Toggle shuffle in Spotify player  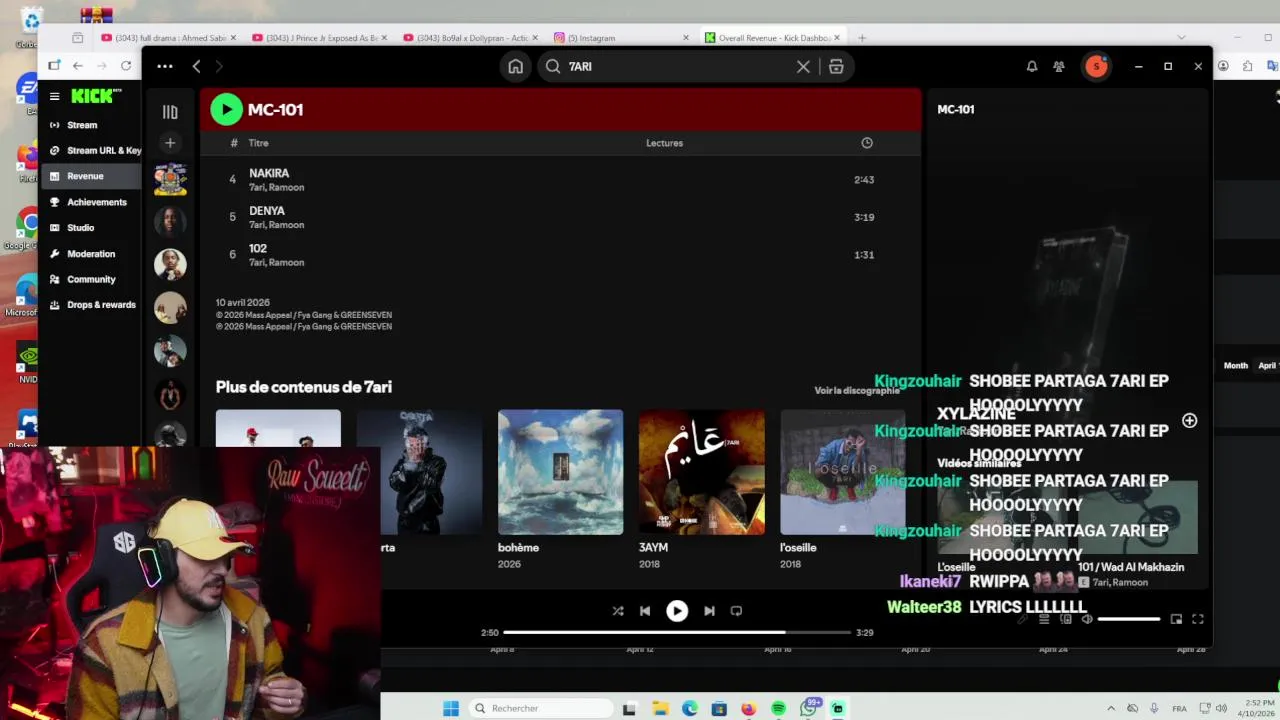click(x=618, y=610)
